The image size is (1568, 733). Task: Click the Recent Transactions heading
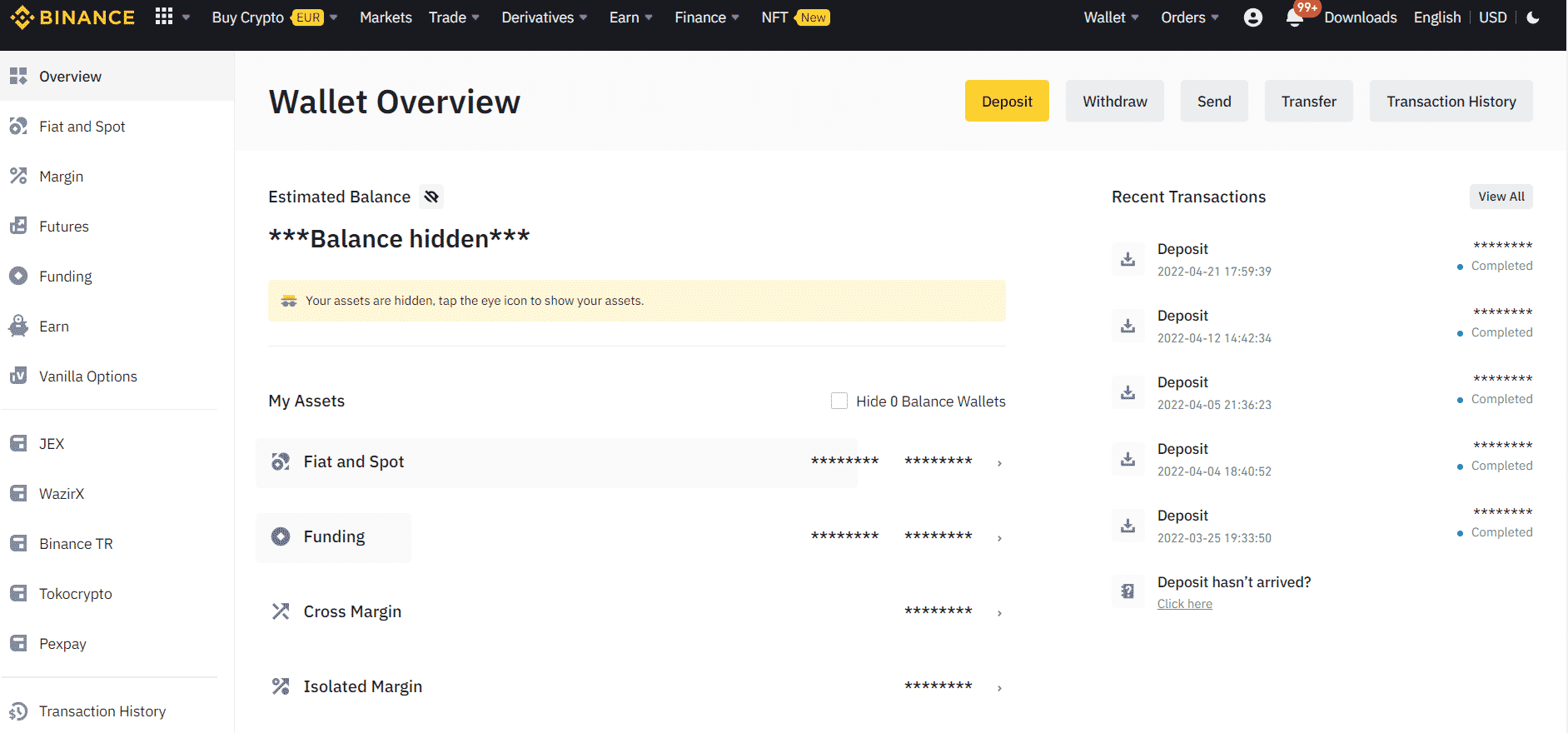(1188, 197)
